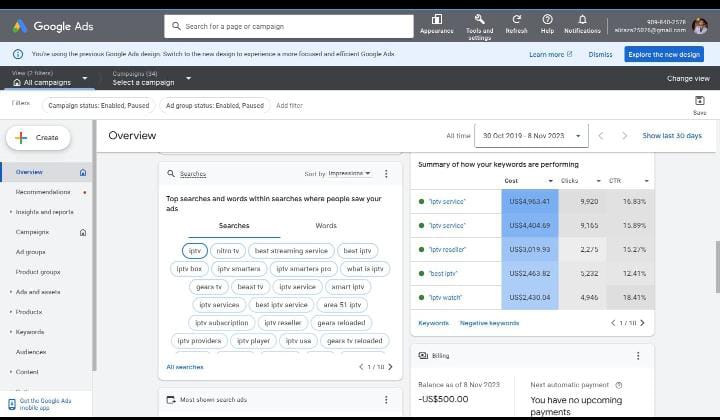The height and width of the screenshot is (420, 720).
Task: Click the 'iptv watch' keyword row link
Action: pos(445,298)
